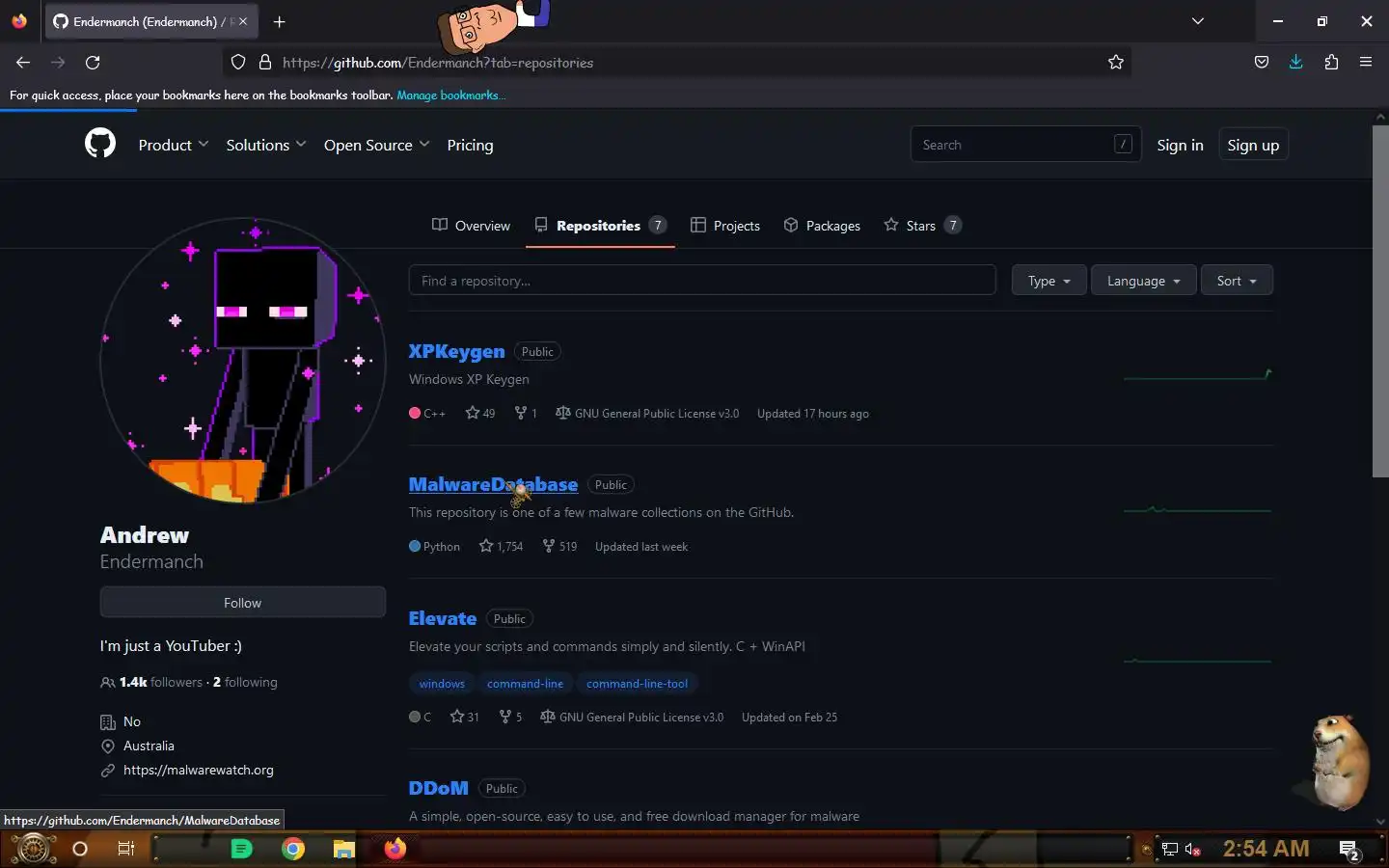Follow Endermanch with Follow button

point(243,603)
